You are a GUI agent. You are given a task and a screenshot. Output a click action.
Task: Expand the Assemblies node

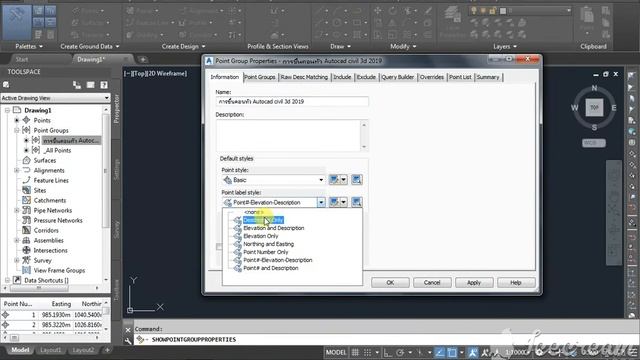click(17, 240)
